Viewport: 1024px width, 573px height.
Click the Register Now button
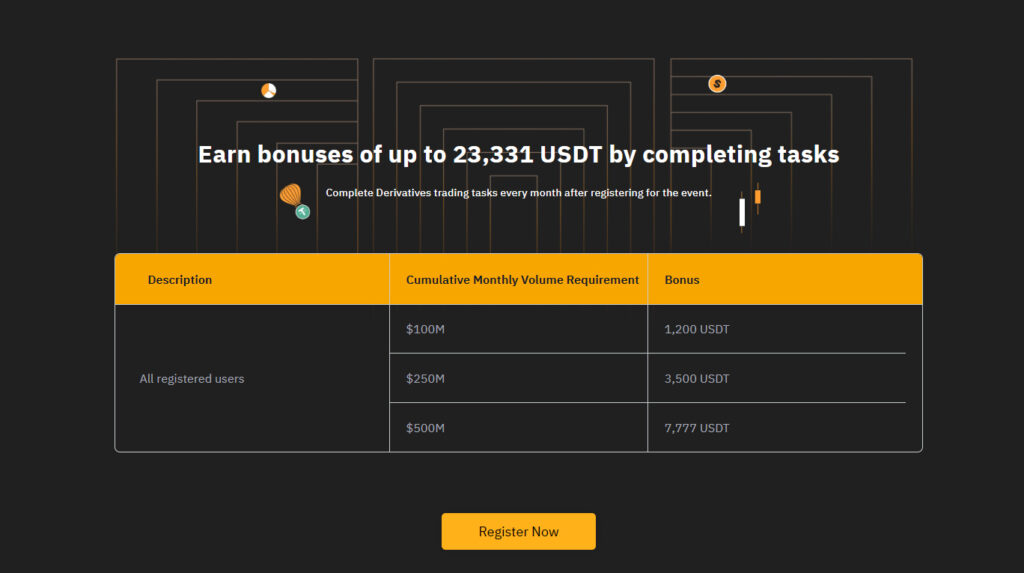tap(518, 531)
